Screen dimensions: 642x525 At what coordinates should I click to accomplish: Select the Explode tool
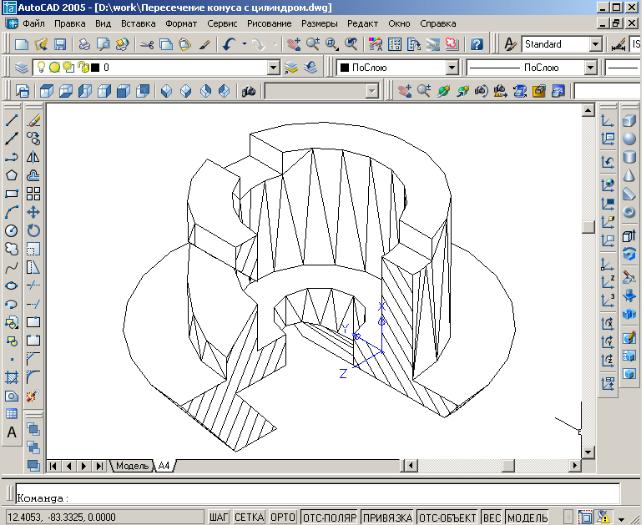(32, 396)
